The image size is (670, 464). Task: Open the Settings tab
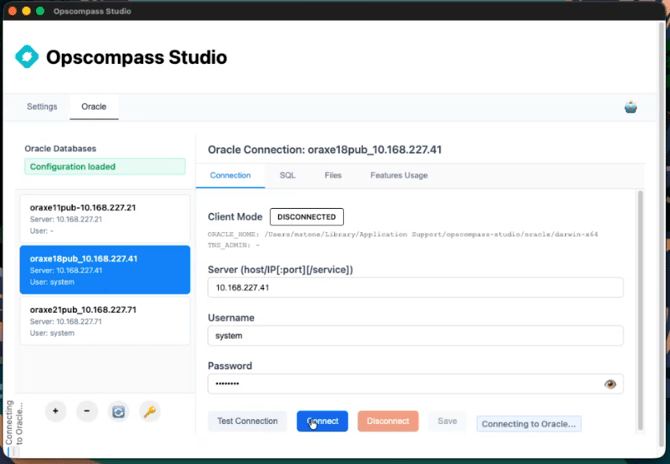(x=41, y=106)
